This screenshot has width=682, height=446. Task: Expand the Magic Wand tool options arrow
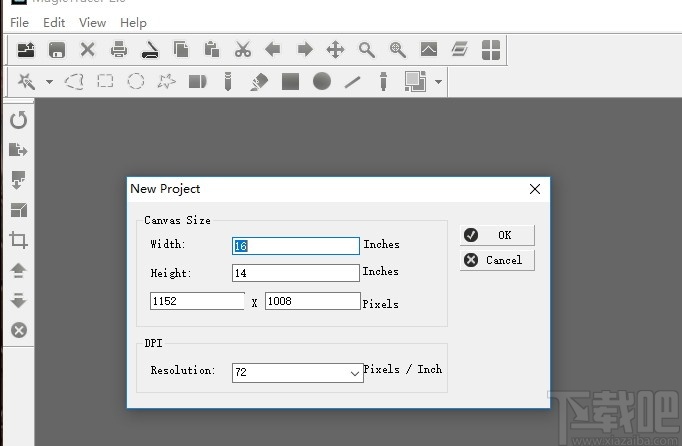point(49,82)
